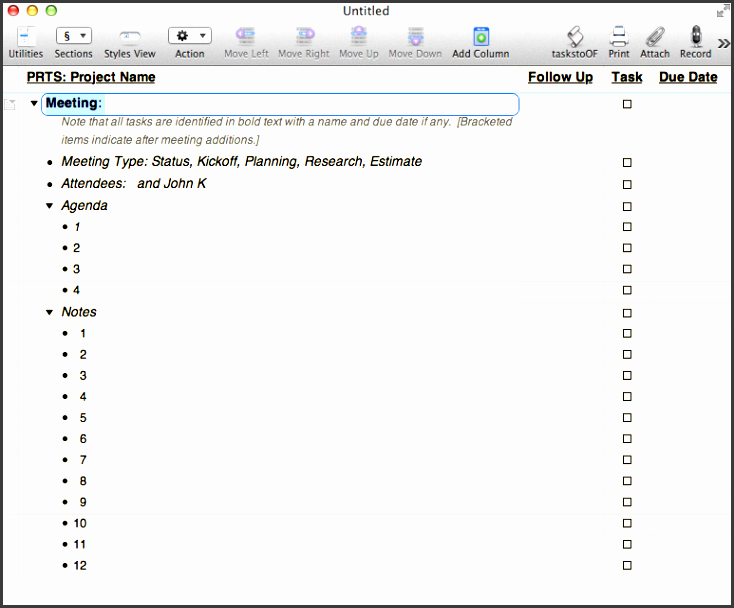Check the Task box for Agenda item 1

point(627,227)
